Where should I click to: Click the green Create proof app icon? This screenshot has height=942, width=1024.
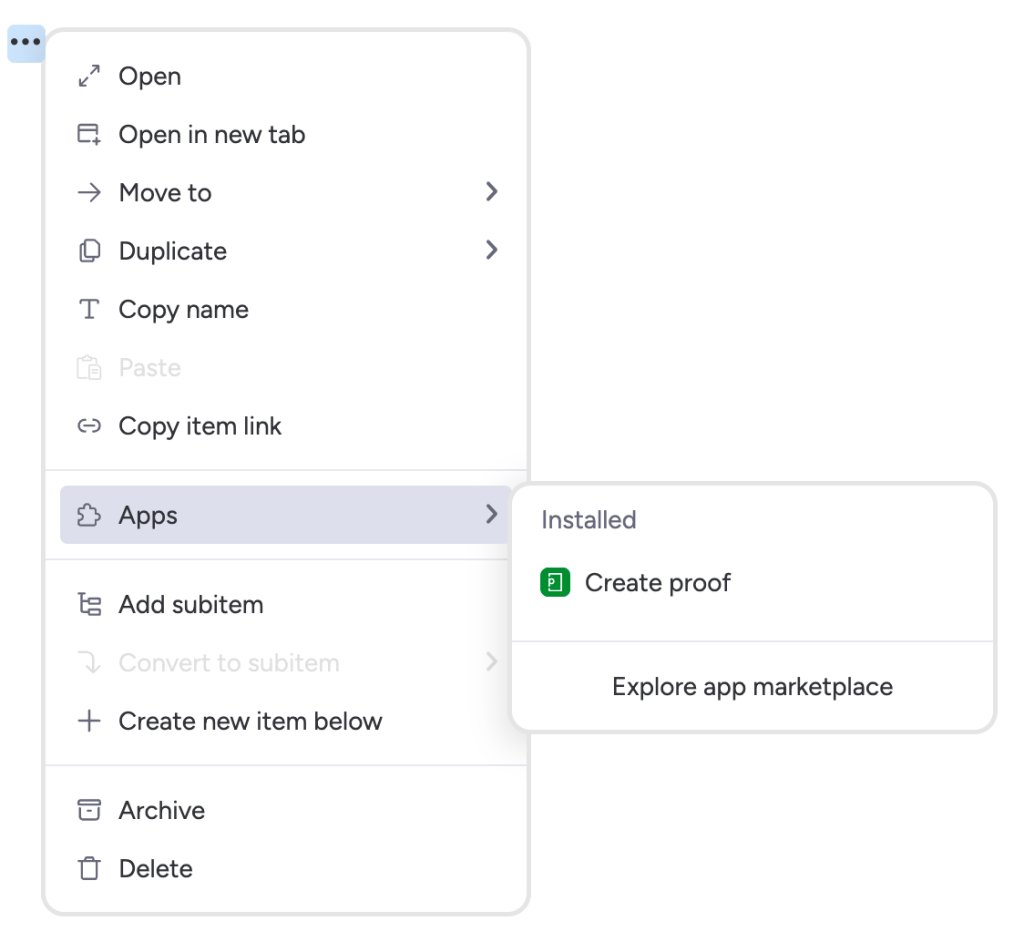click(x=556, y=582)
